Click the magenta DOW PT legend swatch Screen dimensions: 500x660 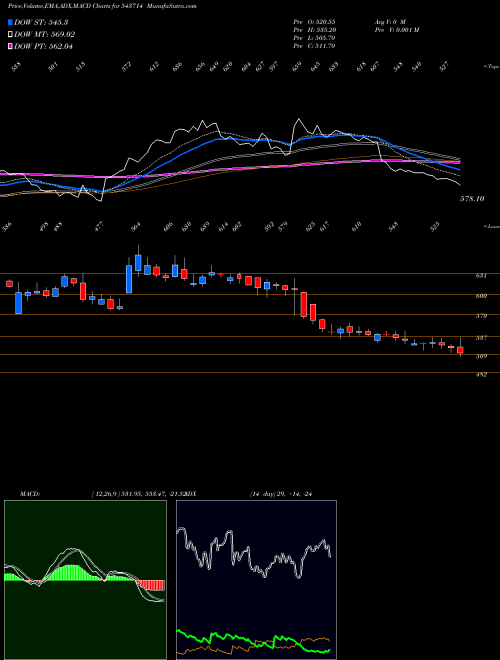click(10, 46)
